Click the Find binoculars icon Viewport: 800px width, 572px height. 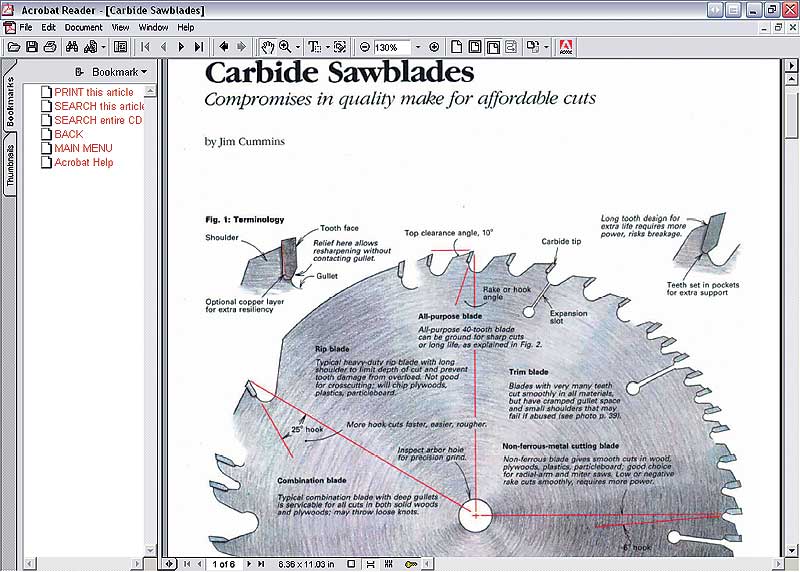[x=72, y=47]
